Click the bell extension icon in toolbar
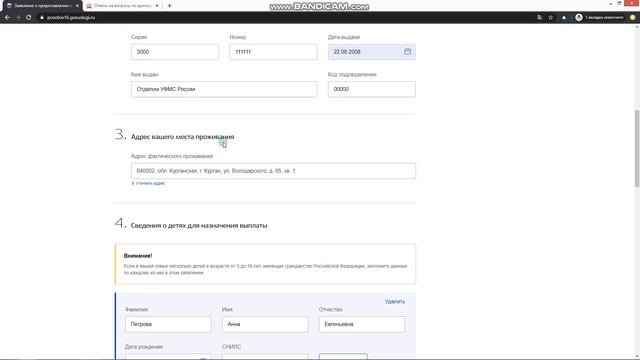 coord(564,18)
